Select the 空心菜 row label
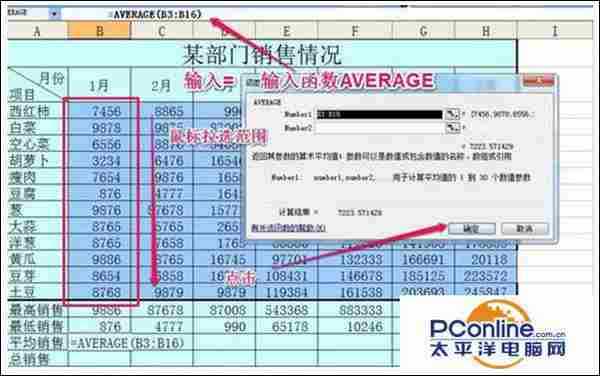The image size is (600, 376). (x=38, y=144)
